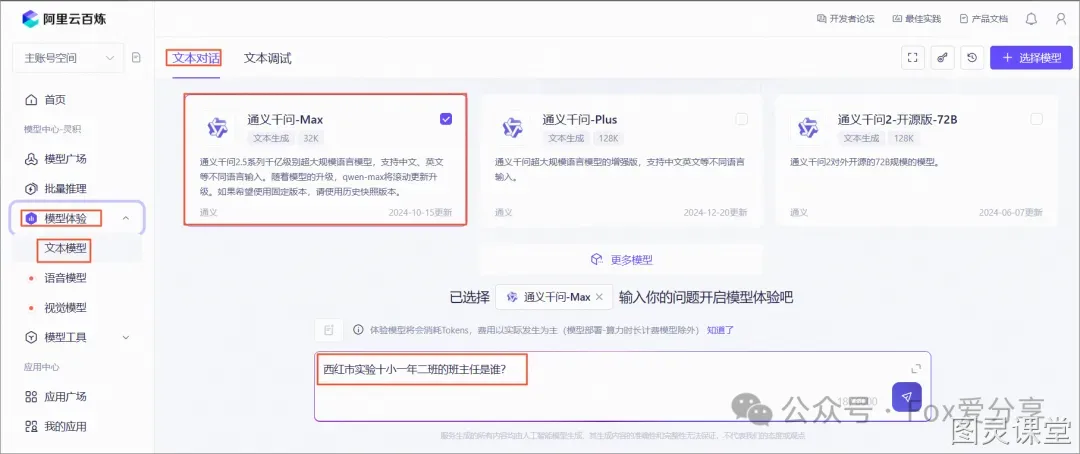Click the 我的应用 icon
Image resolution: width=1080 pixels, height=454 pixels.
coord(30,426)
